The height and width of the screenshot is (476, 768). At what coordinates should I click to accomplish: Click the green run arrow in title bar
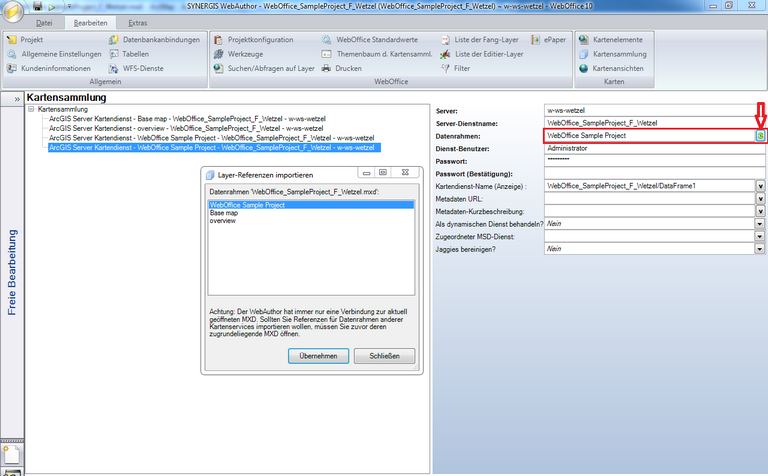(x=51, y=7)
